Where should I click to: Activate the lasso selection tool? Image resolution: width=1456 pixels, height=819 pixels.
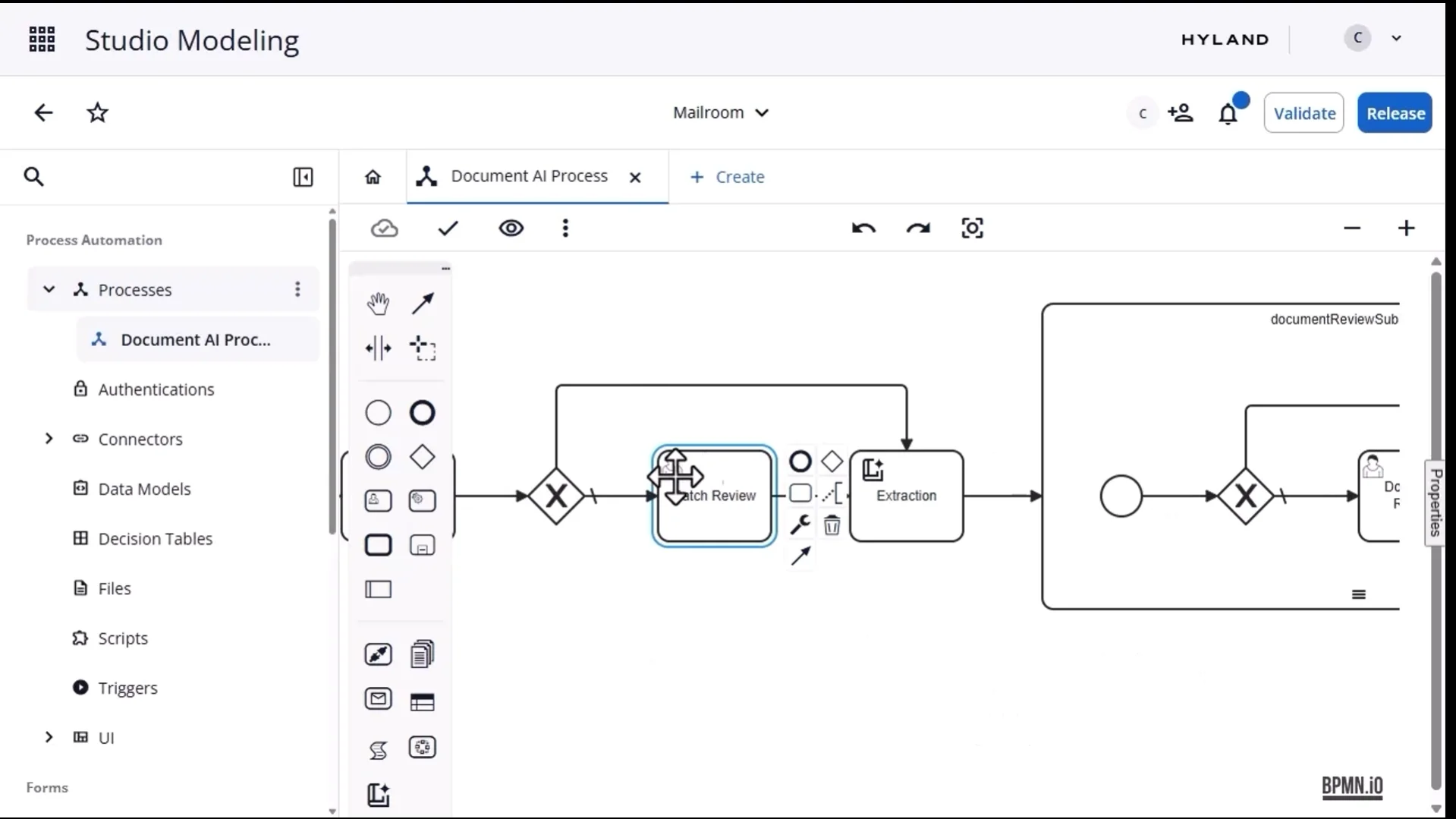423,348
